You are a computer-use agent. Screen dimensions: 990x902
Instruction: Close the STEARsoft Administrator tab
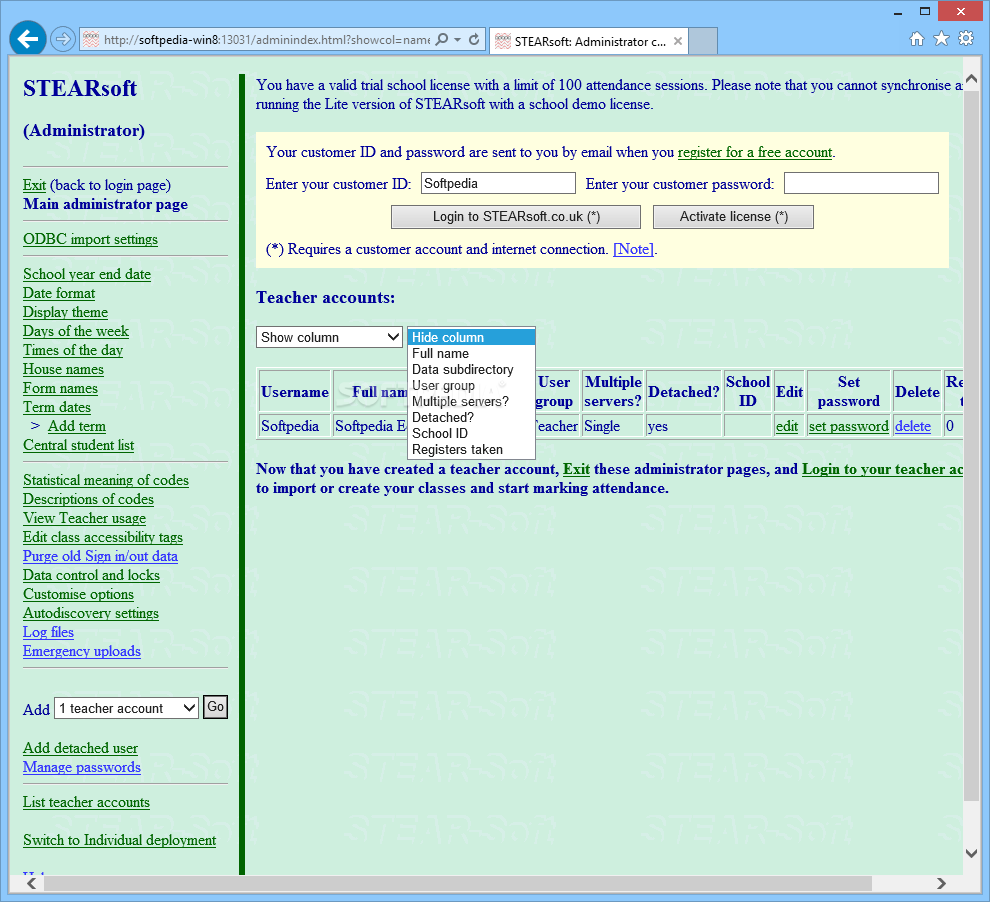tap(677, 41)
